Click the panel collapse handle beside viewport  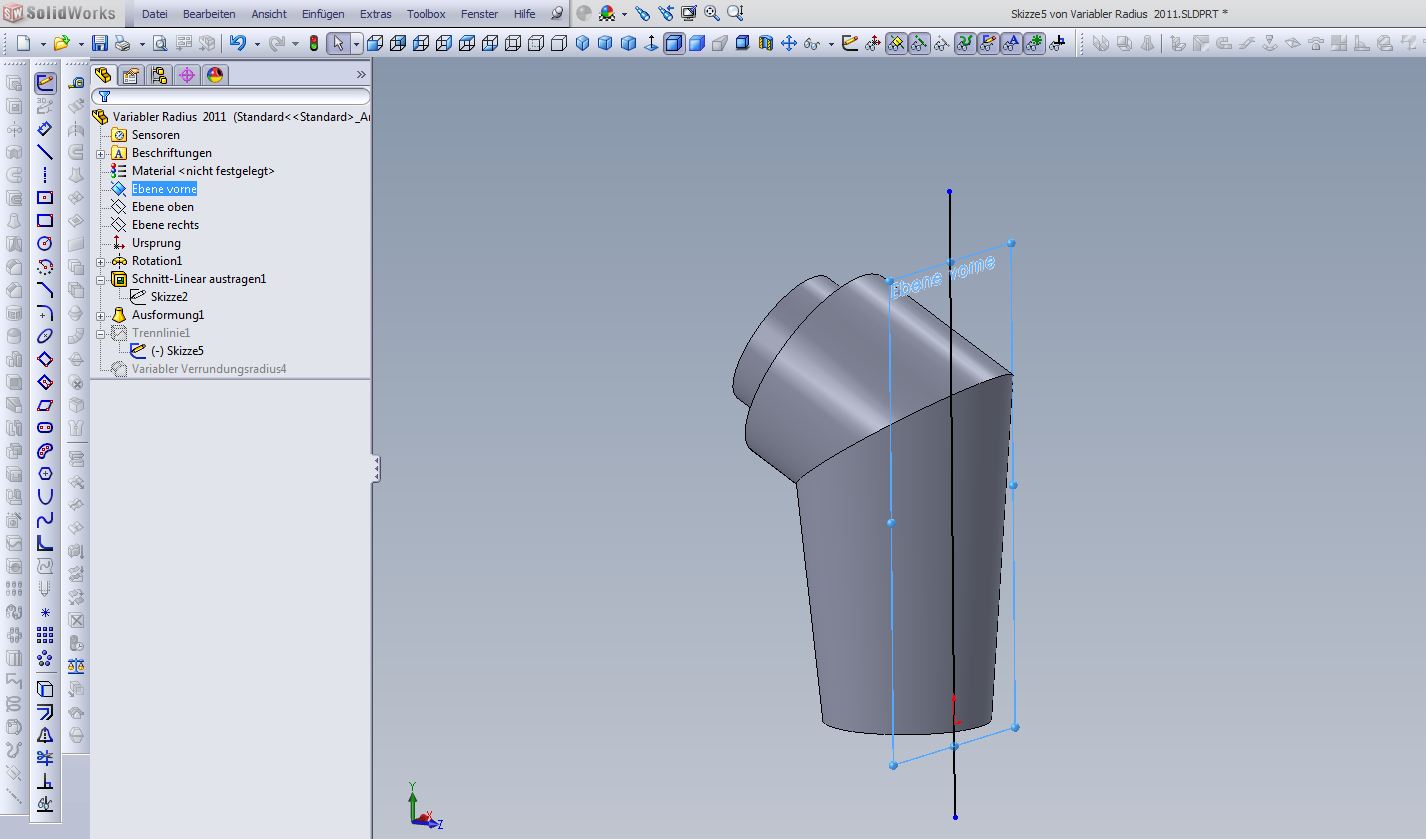(x=376, y=468)
